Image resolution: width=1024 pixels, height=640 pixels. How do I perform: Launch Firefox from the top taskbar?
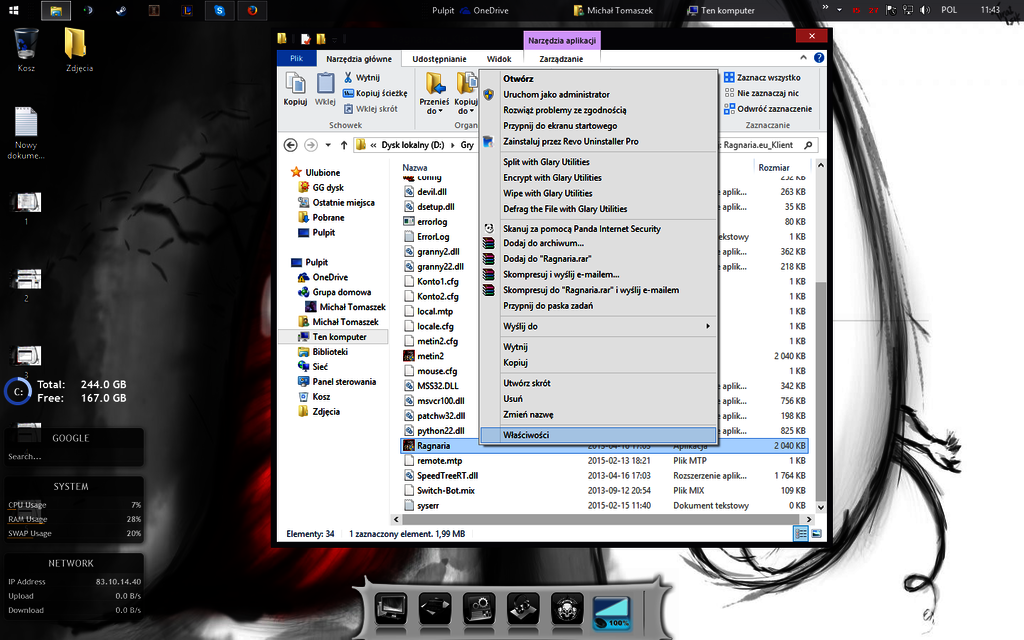tap(252, 10)
